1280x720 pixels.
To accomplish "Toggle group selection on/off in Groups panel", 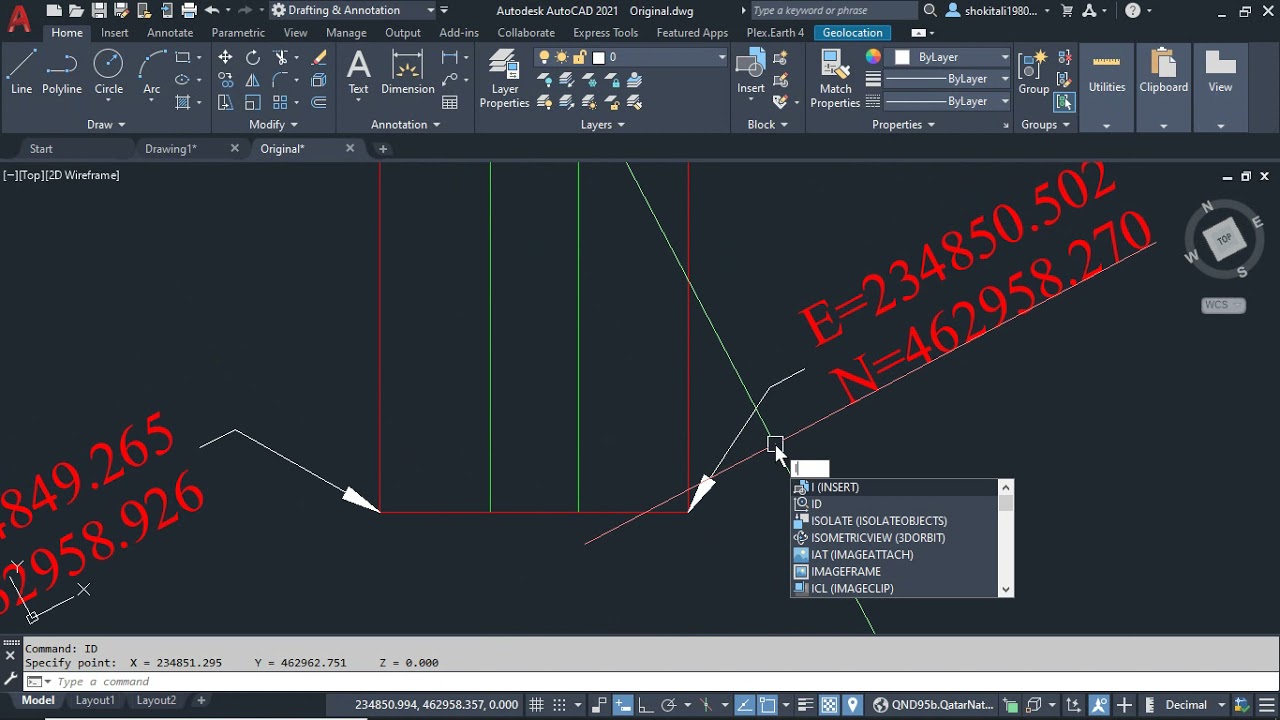I will click(1064, 102).
